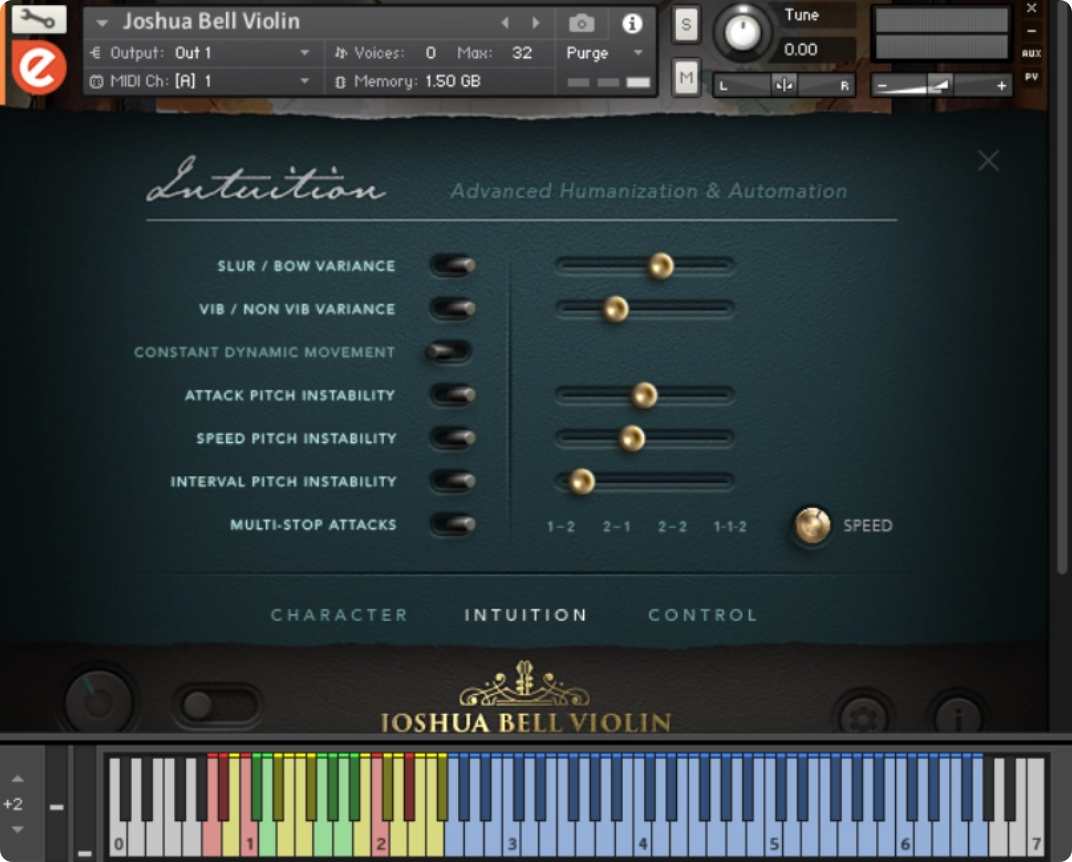Click the dimmed large knob at bottom left

coord(98,702)
